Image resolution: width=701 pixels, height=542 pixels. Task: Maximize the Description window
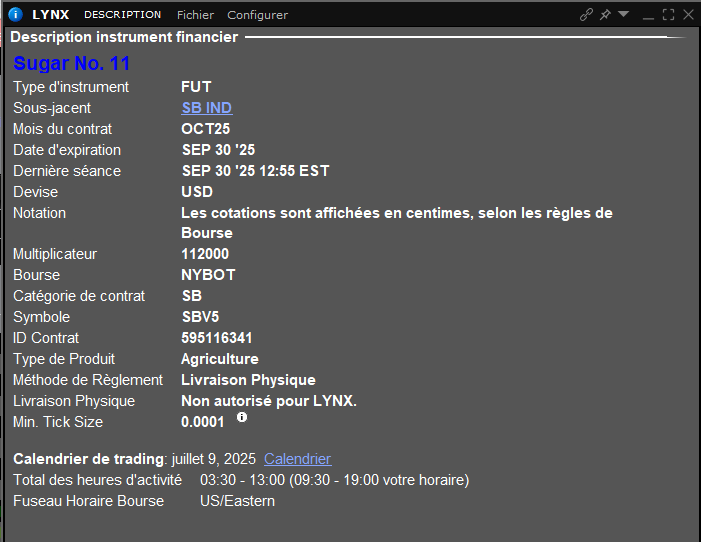click(669, 15)
